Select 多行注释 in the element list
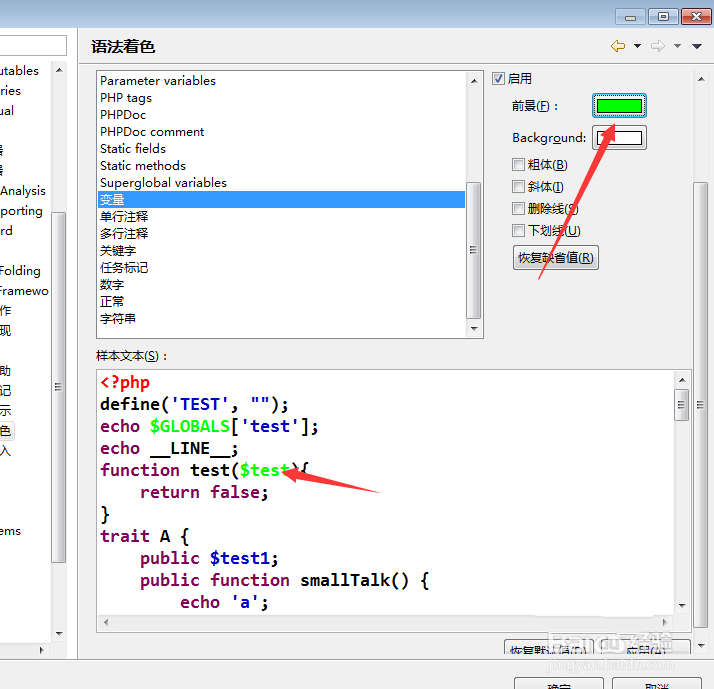 tap(281, 234)
